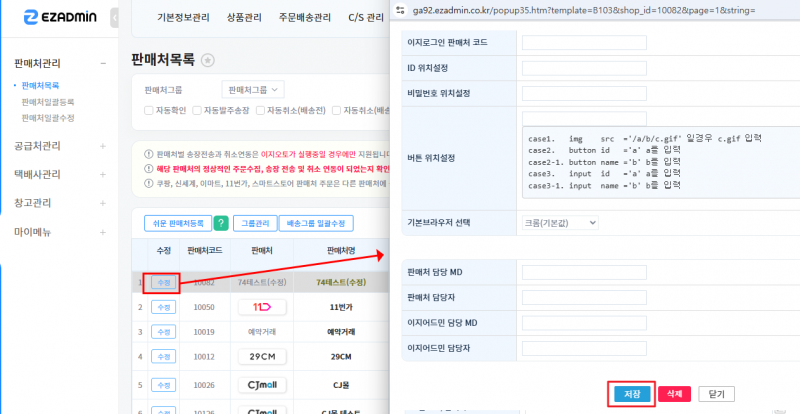Open the 기본브라우저 선택 dropdown
Image resolution: width=800 pixels, height=414 pixels.
click(x=560, y=223)
